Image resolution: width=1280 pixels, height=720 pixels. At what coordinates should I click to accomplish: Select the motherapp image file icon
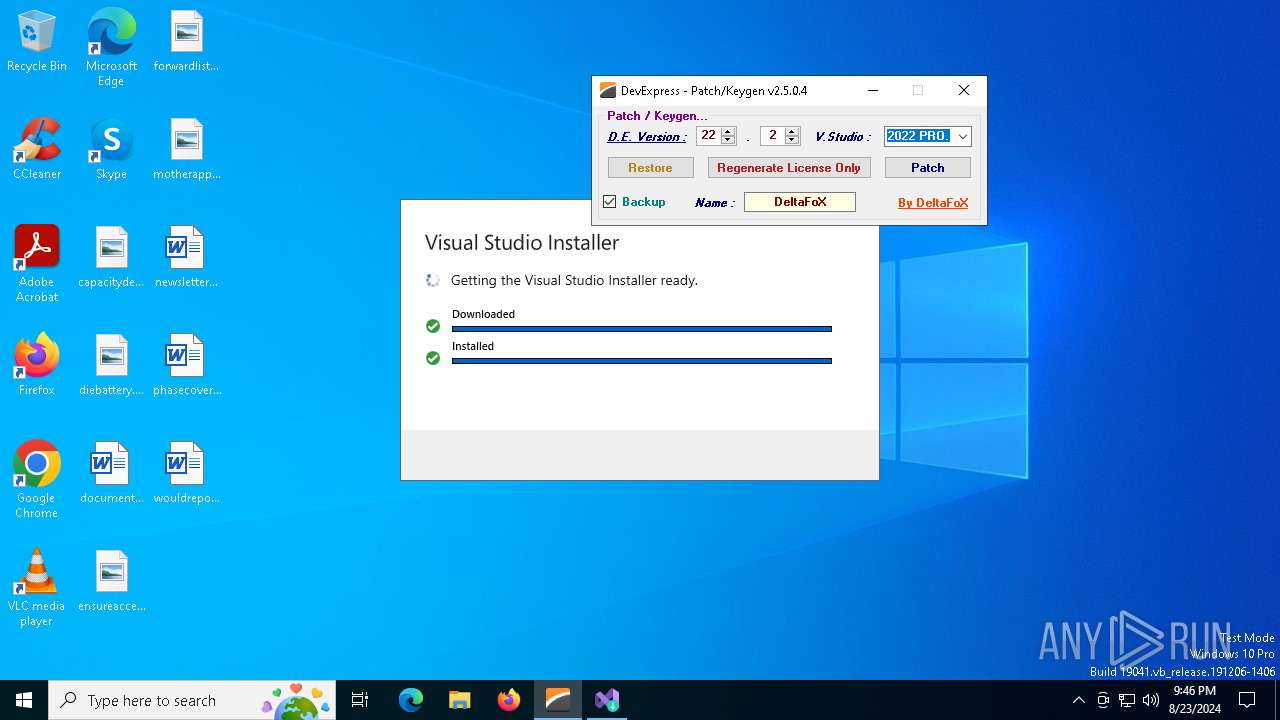(x=186, y=150)
